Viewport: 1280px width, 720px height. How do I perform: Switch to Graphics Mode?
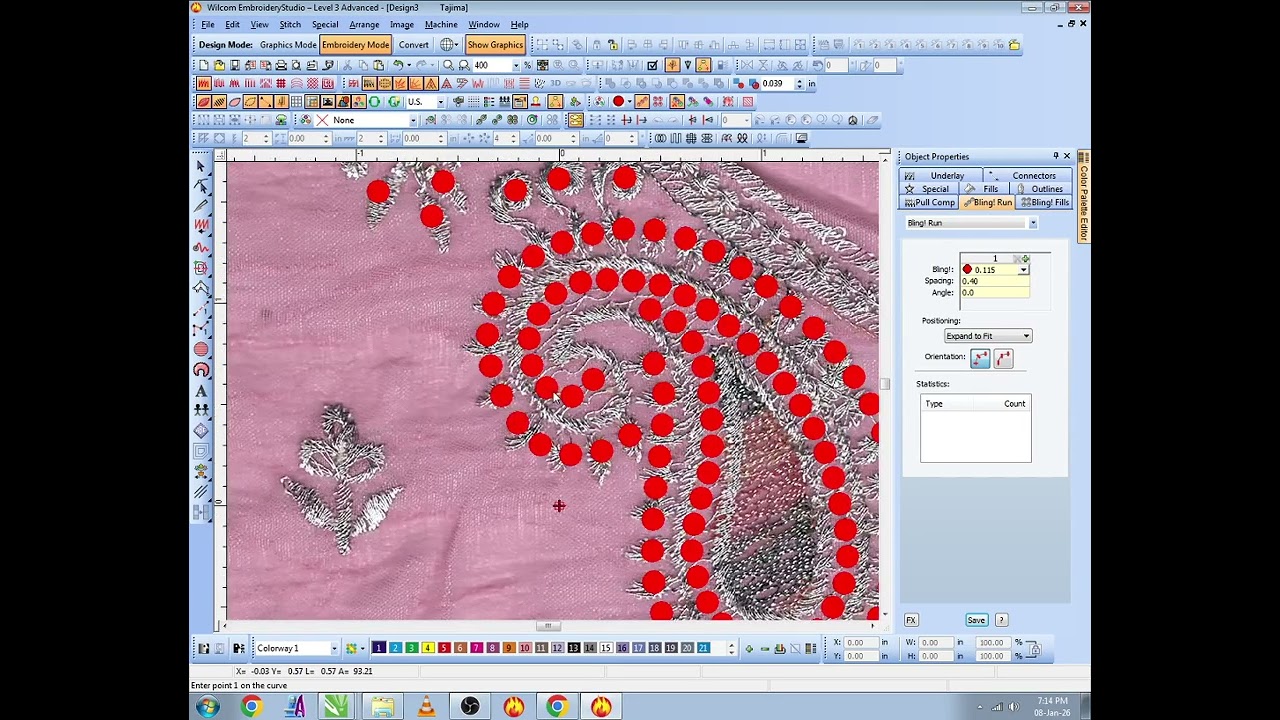(x=288, y=45)
